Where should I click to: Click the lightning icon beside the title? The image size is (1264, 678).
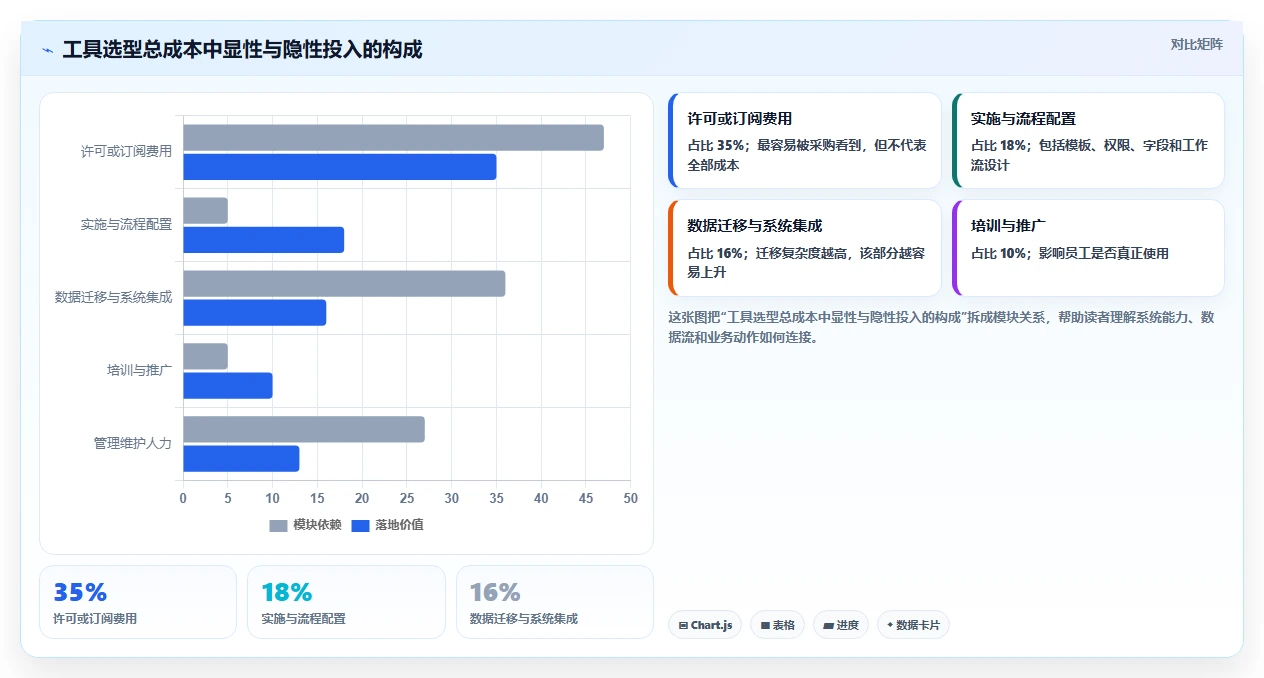tap(47, 50)
